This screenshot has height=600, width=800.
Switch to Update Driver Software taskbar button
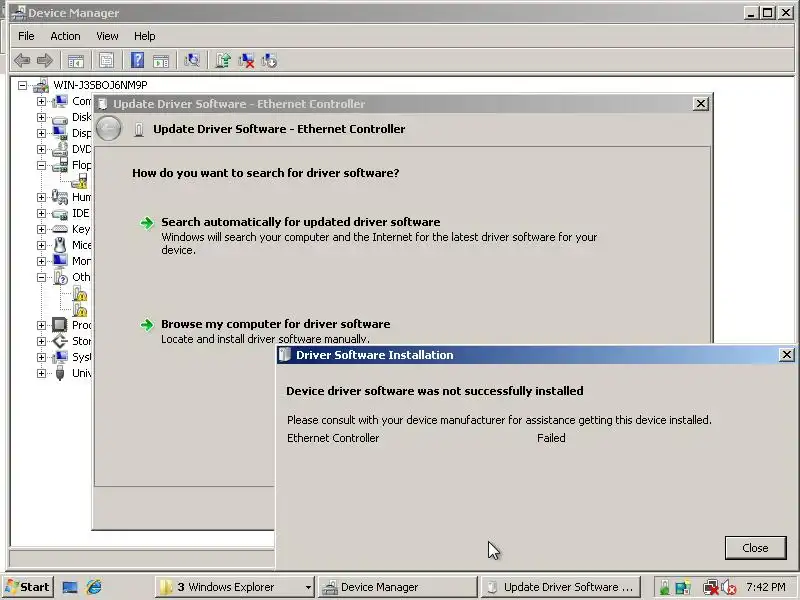point(561,587)
